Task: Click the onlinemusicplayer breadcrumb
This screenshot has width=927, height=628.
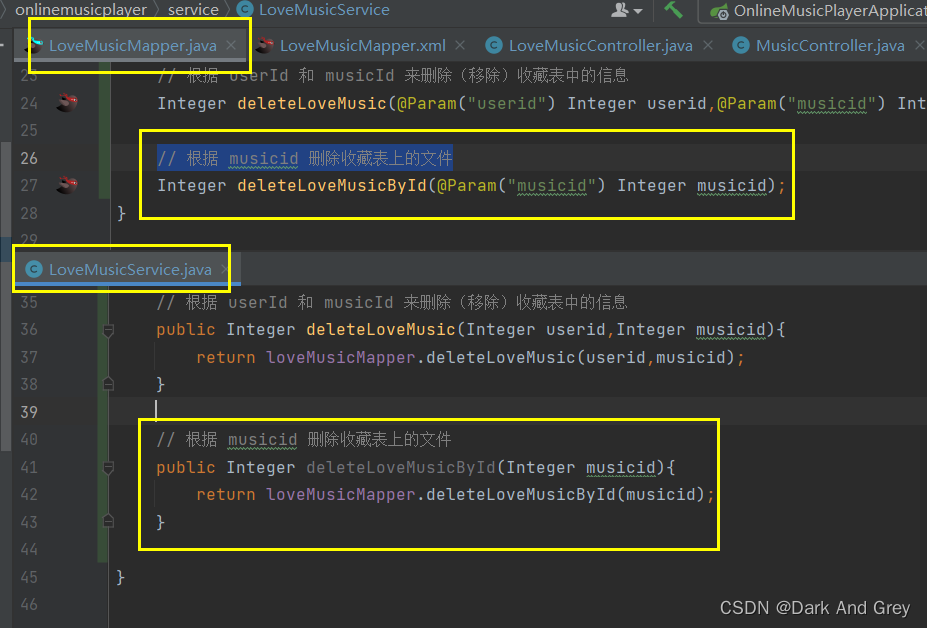Action: (81, 9)
